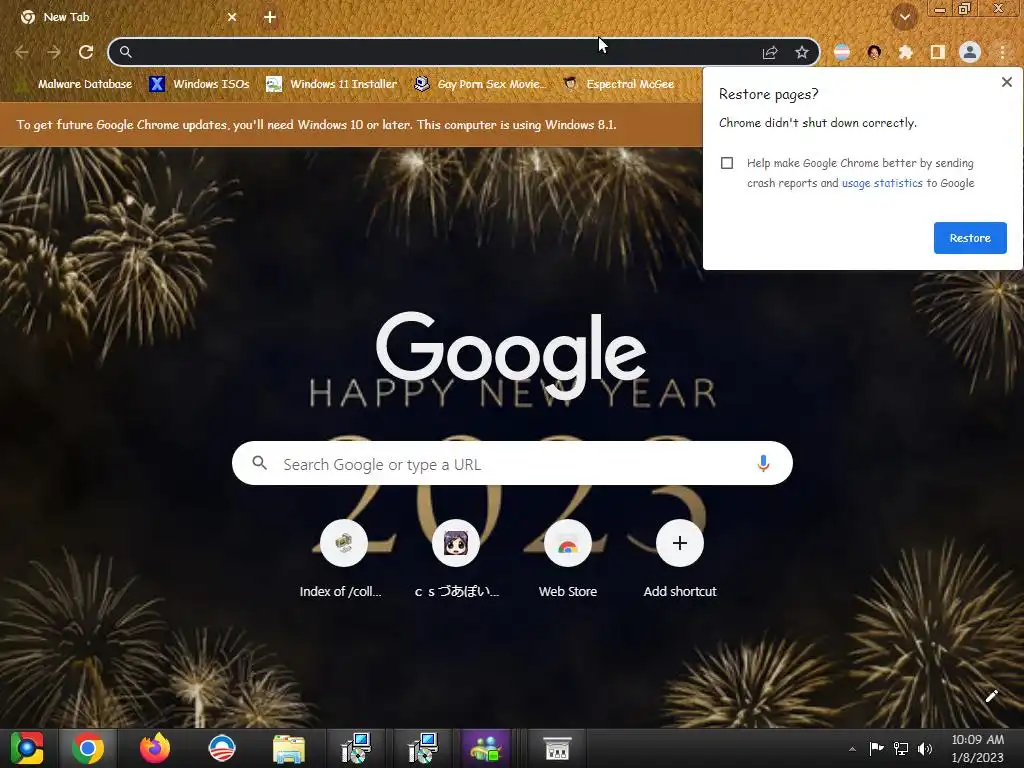Click the second installer taskbar icon

(423, 748)
